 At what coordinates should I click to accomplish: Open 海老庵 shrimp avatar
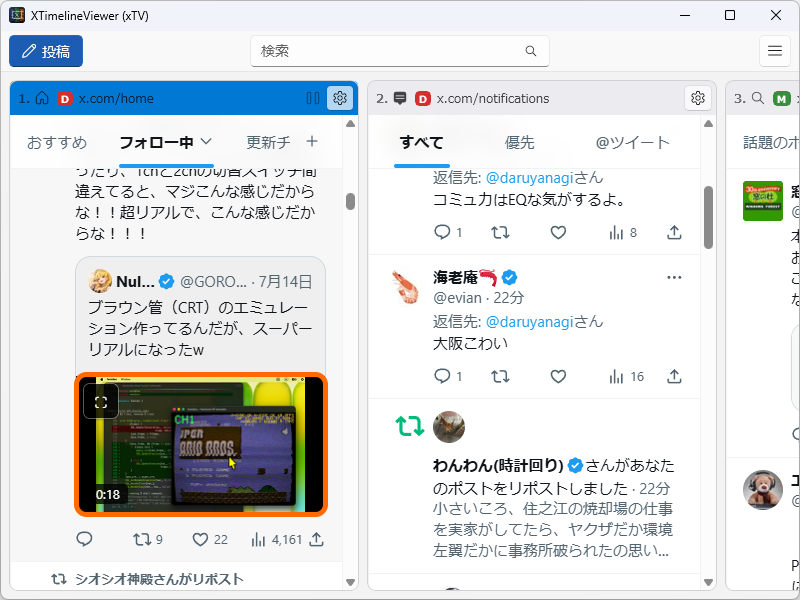point(405,288)
